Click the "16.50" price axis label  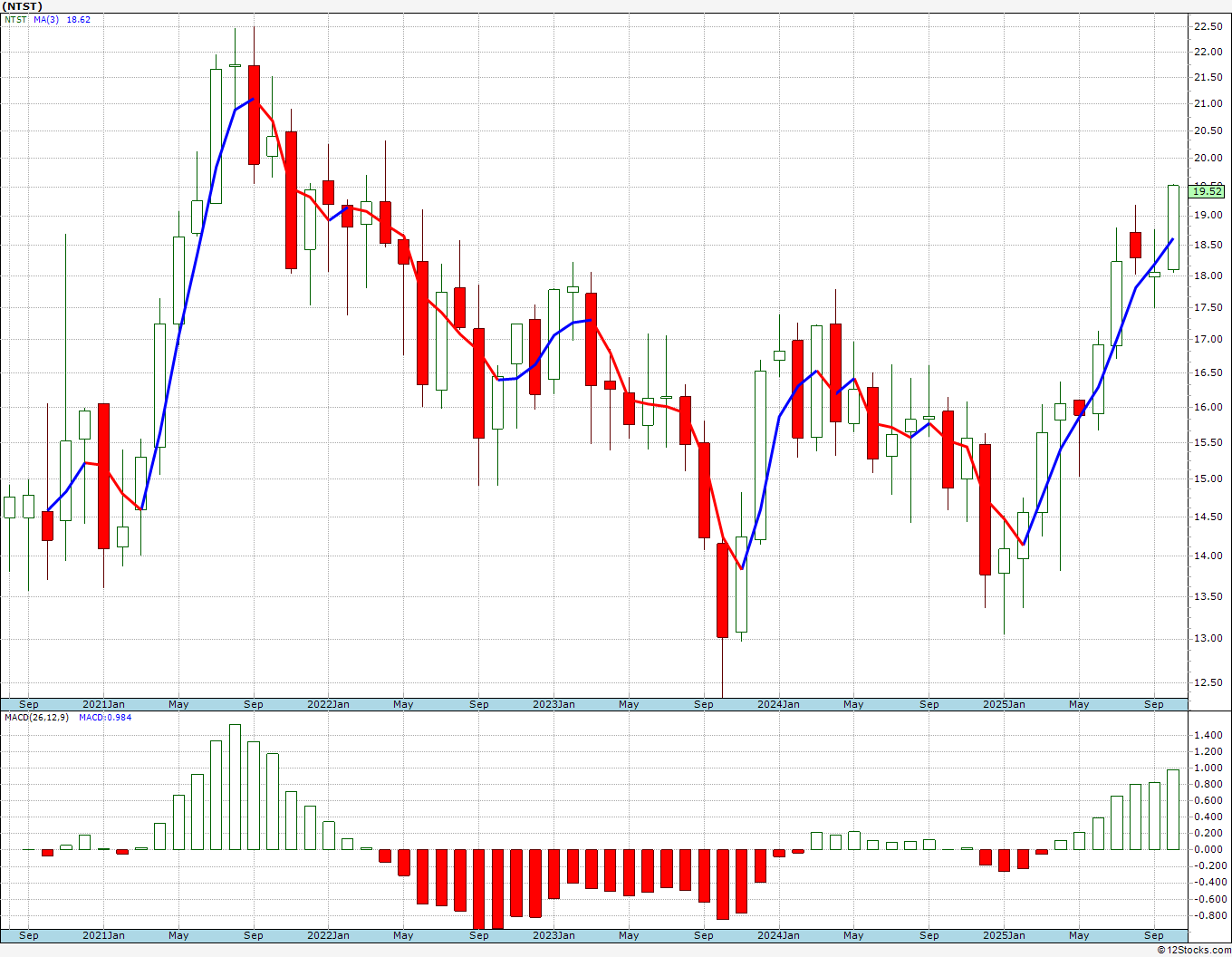[1208, 372]
